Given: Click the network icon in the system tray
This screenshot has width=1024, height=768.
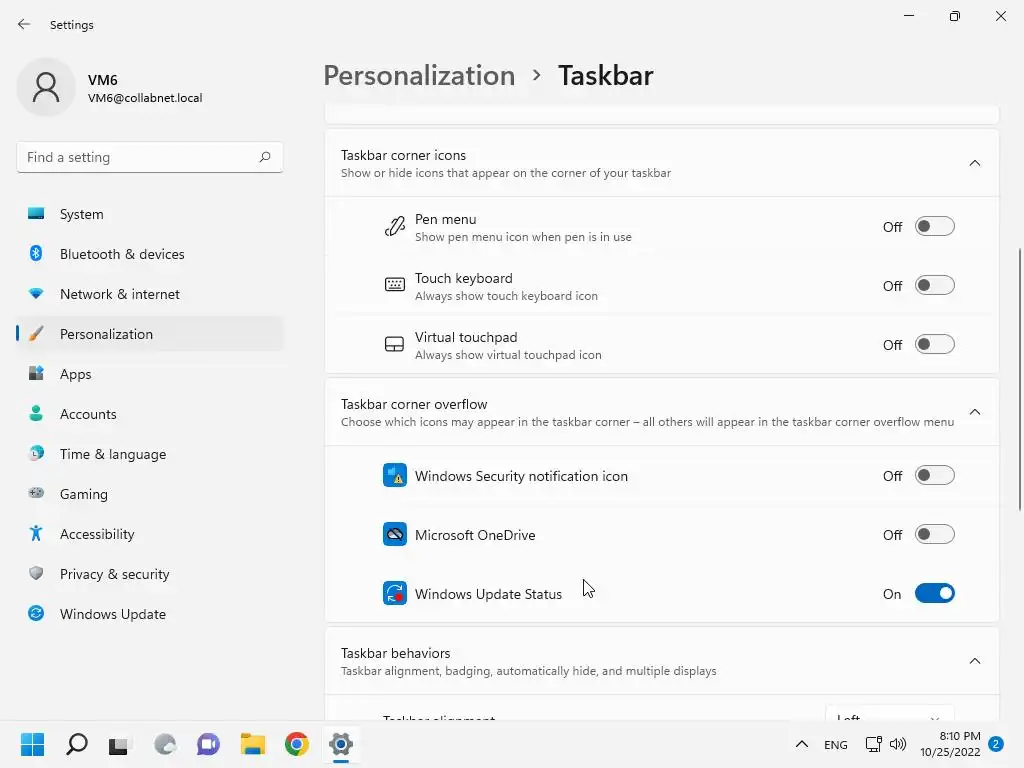Looking at the screenshot, I should tap(872, 744).
